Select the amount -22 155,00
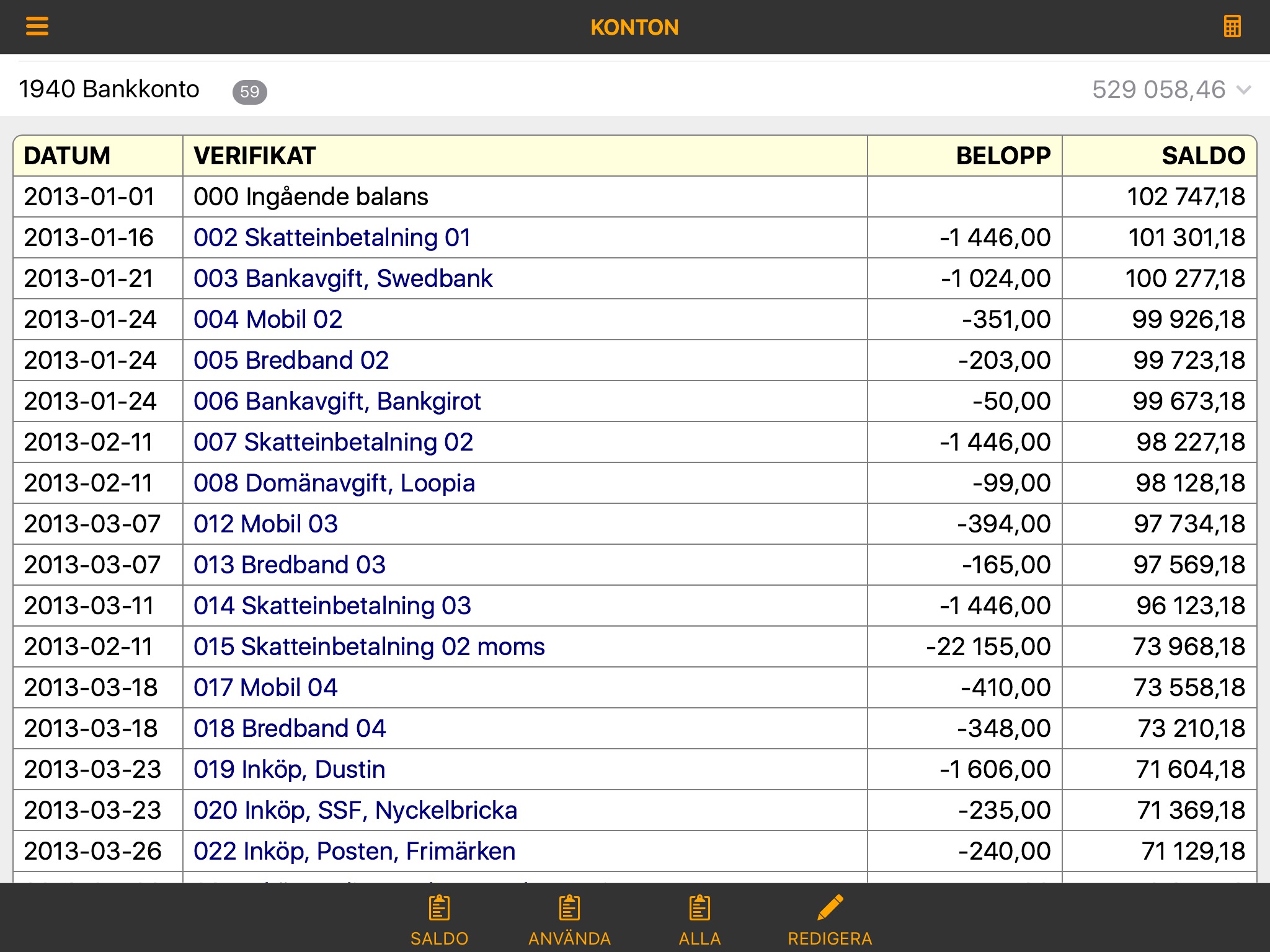Screen dimensions: 1270x952 (x=988, y=646)
